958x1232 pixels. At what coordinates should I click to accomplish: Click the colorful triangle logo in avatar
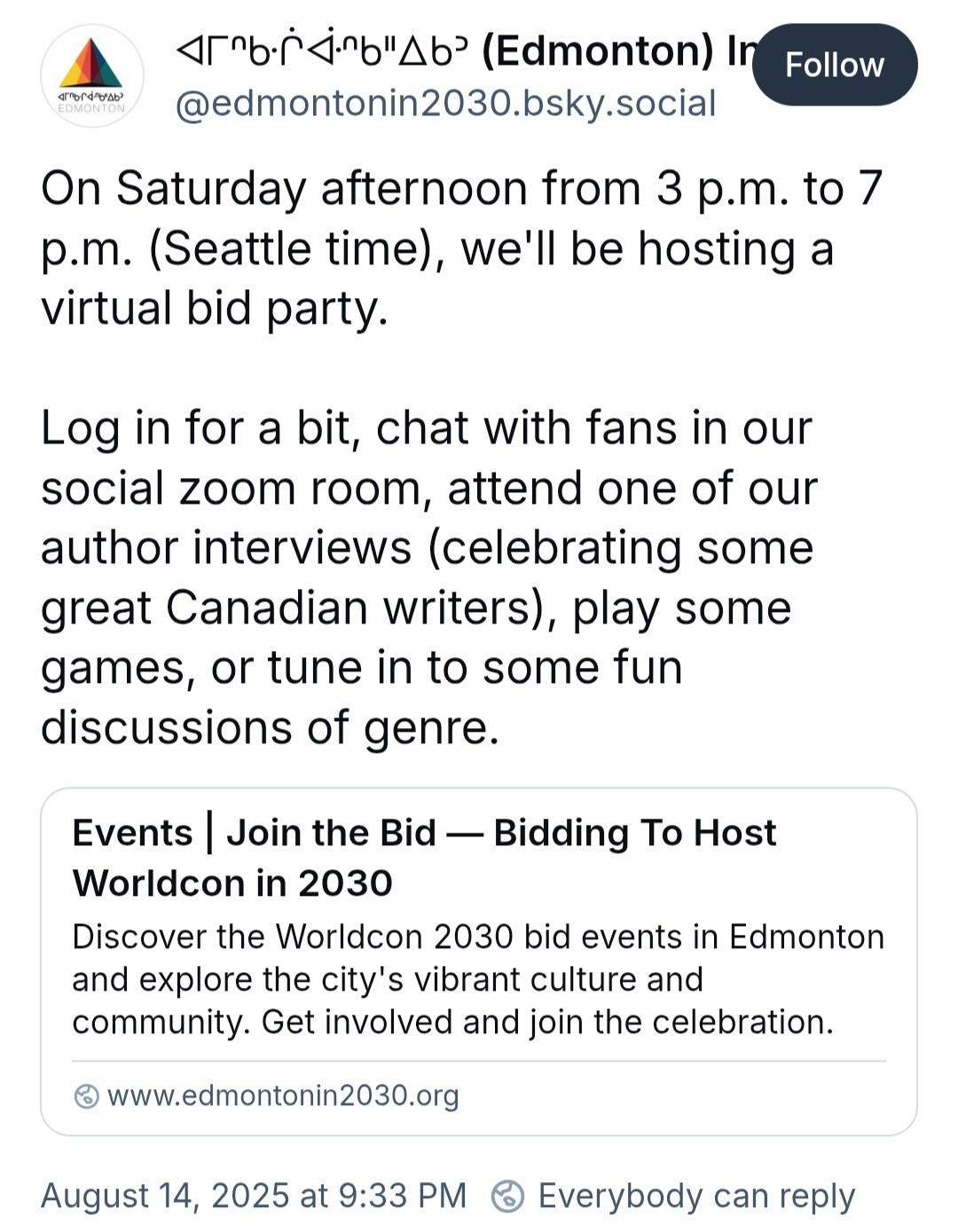coord(91,63)
